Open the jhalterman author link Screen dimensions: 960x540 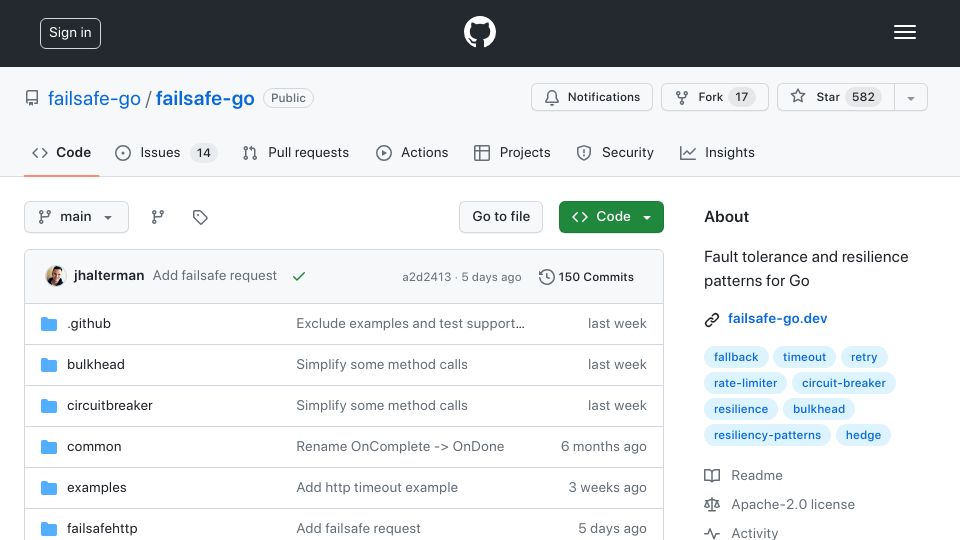tap(109, 276)
